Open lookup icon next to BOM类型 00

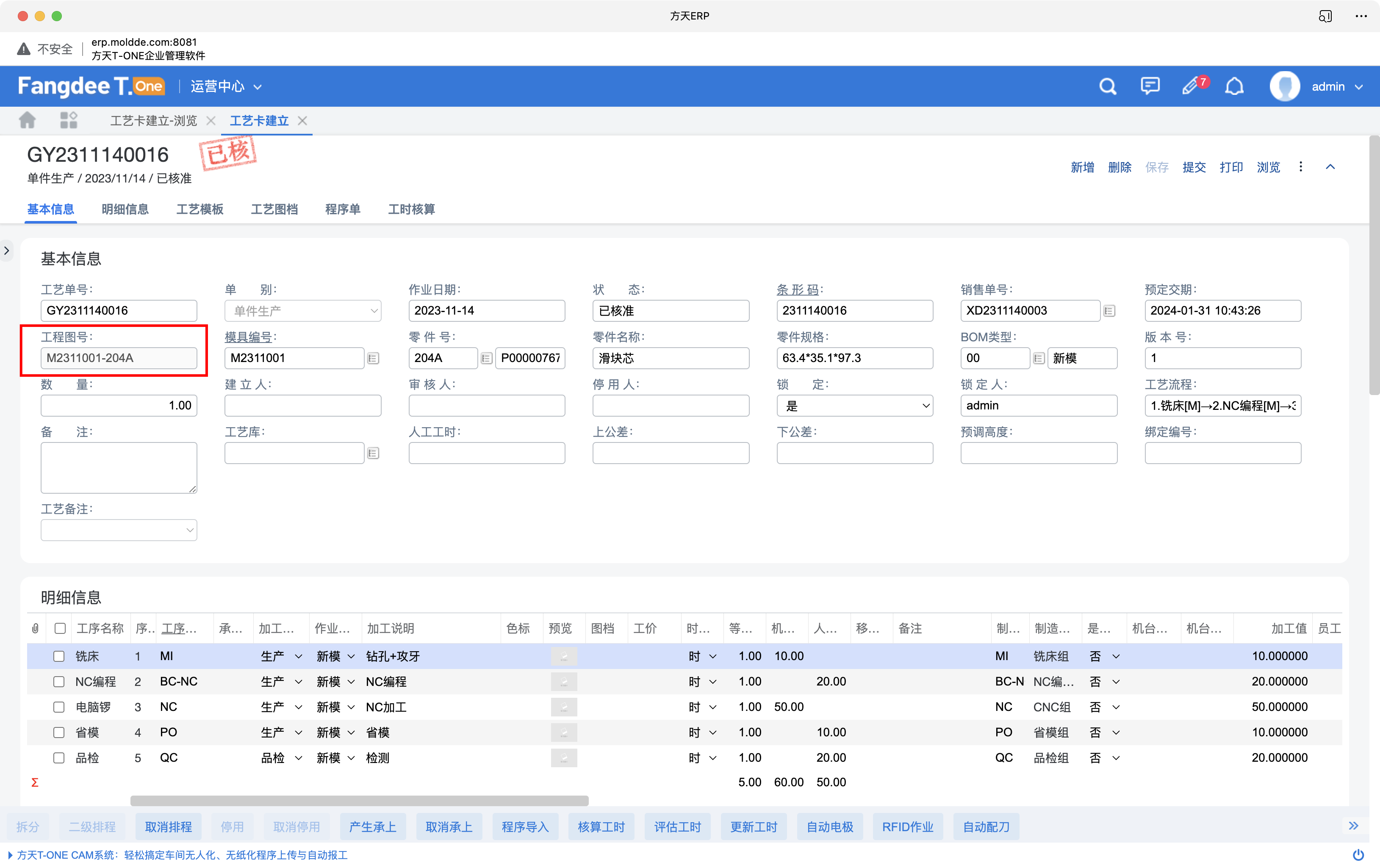click(1039, 358)
